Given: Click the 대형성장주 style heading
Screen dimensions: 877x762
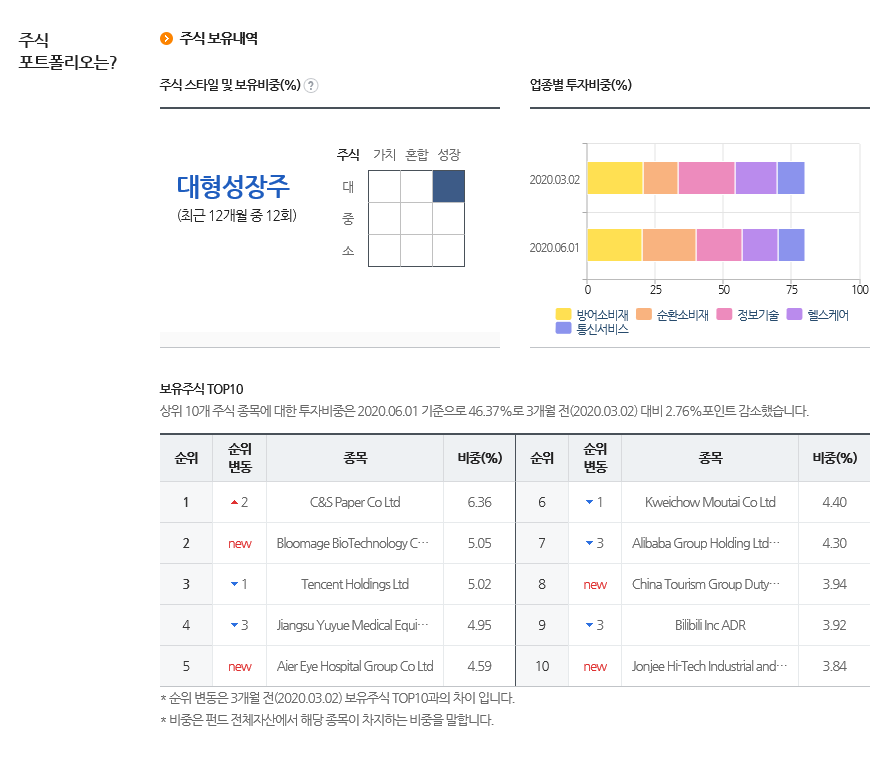Looking at the screenshot, I should [x=233, y=187].
